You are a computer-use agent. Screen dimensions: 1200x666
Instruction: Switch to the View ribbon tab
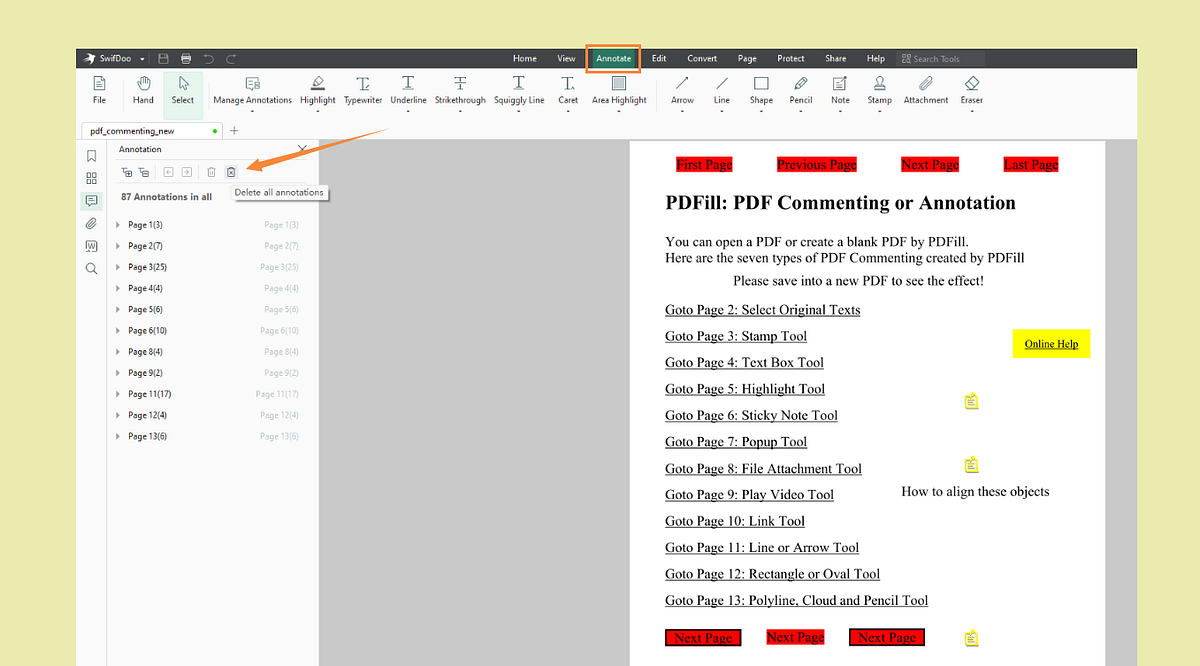pos(566,59)
